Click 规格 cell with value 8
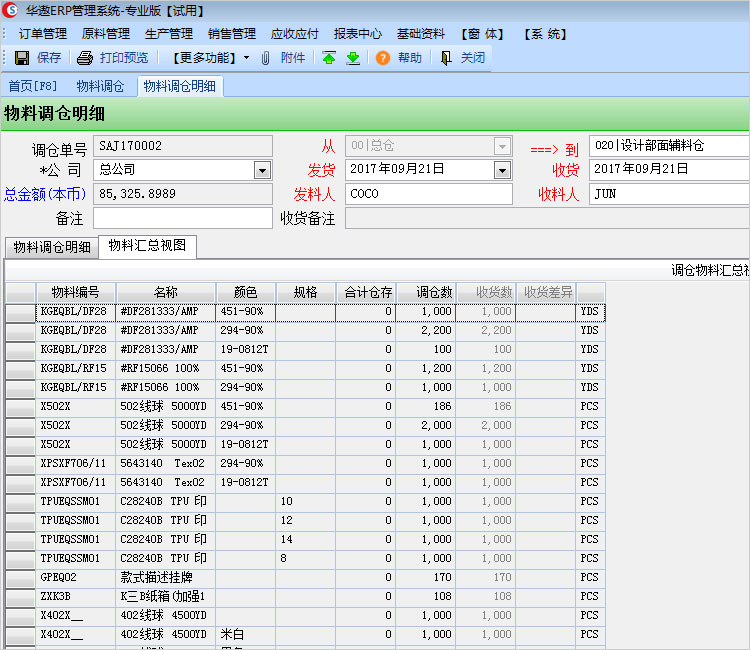Screen dimensions: 750x650 click(305, 559)
